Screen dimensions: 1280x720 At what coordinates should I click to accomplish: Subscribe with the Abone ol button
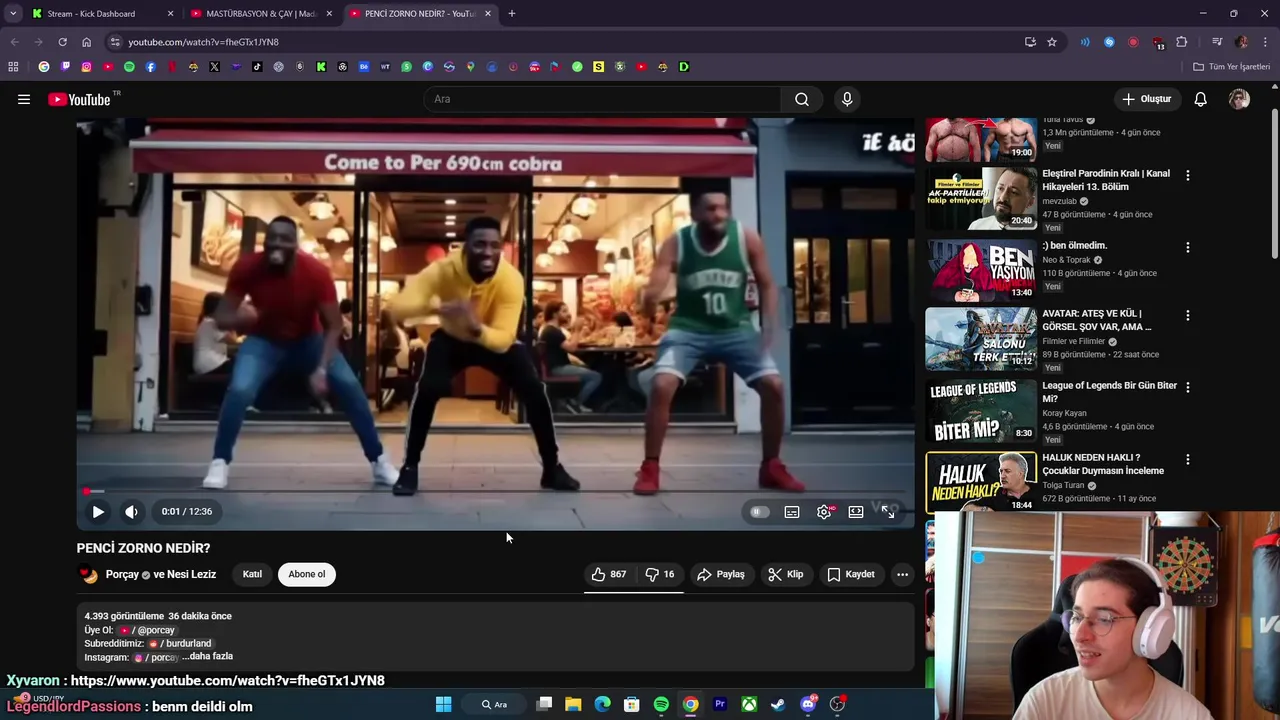pyautogui.click(x=307, y=574)
